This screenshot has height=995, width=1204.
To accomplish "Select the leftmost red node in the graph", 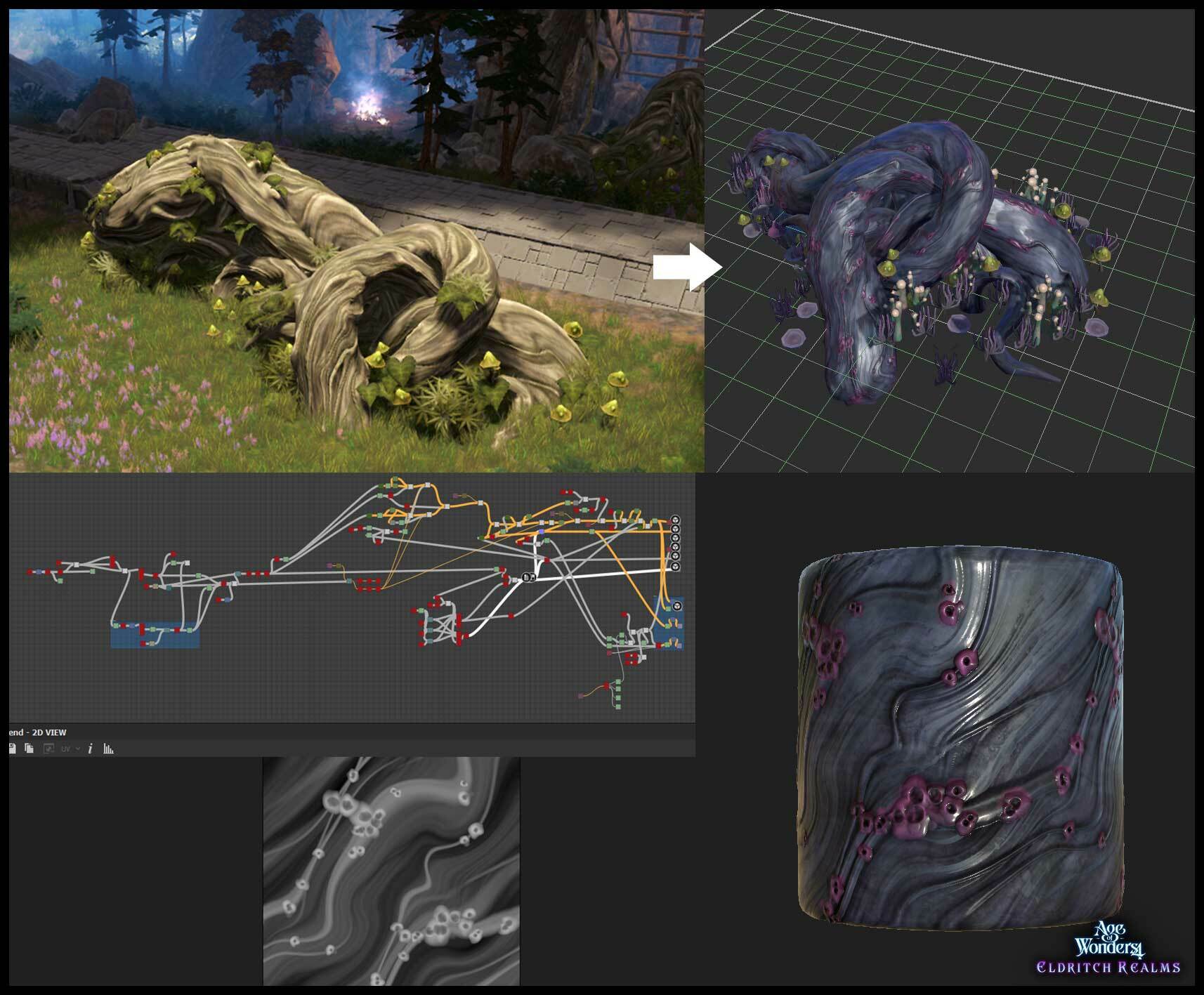I will point(28,572).
